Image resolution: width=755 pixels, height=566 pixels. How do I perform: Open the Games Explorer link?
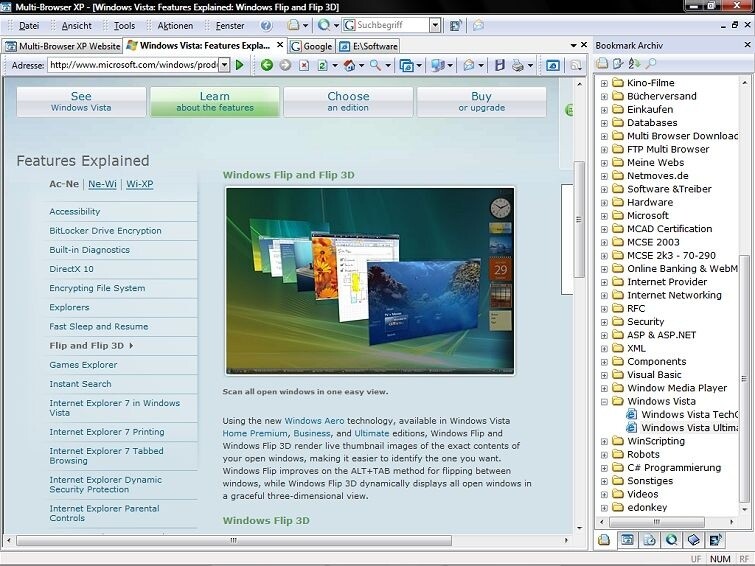pos(83,365)
